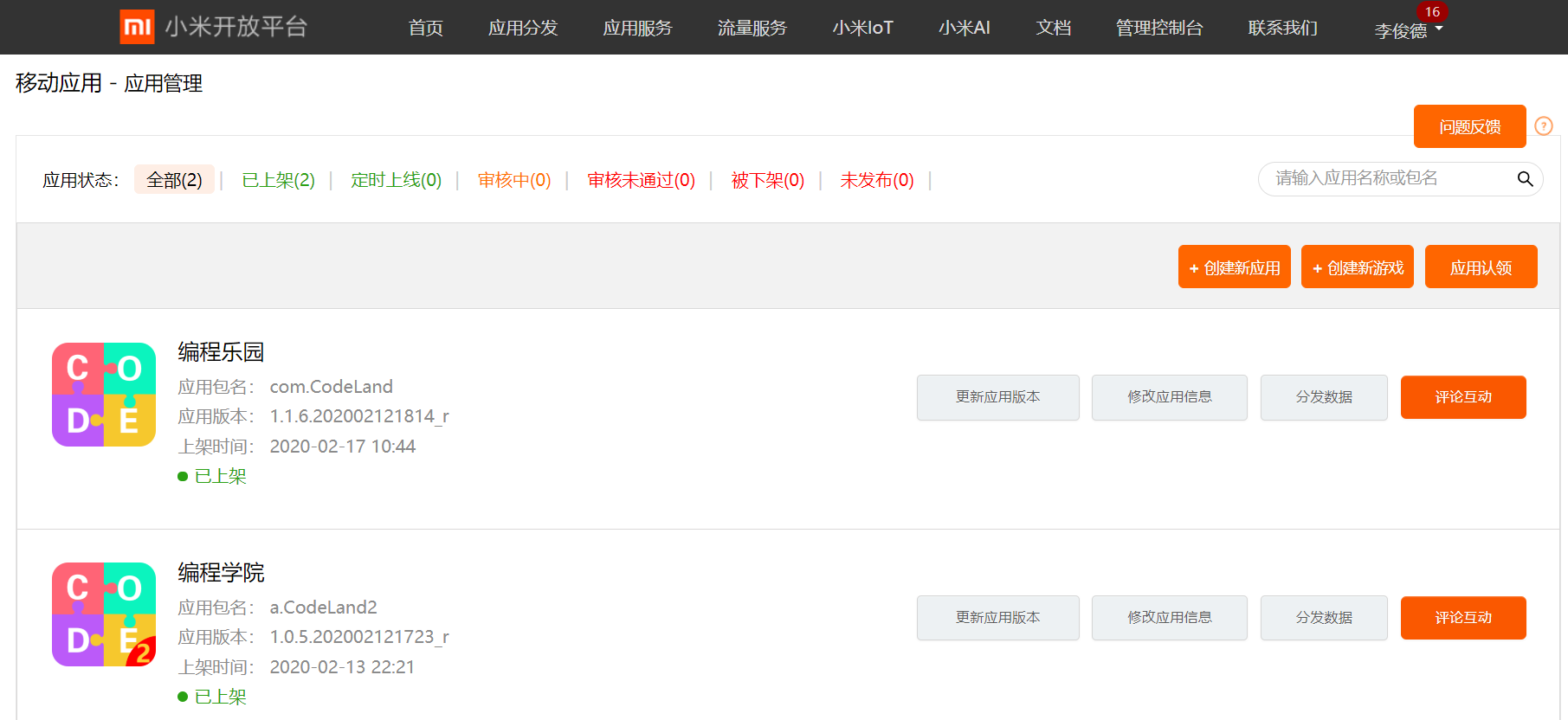The width and height of the screenshot is (1568, 720).
Task: Click the 编程乐园 app icon
Action: click(104, 395)
